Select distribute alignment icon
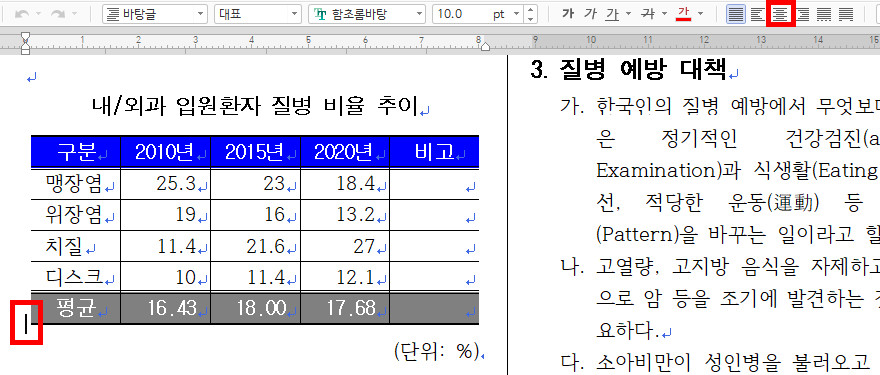Viewport: 880px width, 375px height. 824,14
